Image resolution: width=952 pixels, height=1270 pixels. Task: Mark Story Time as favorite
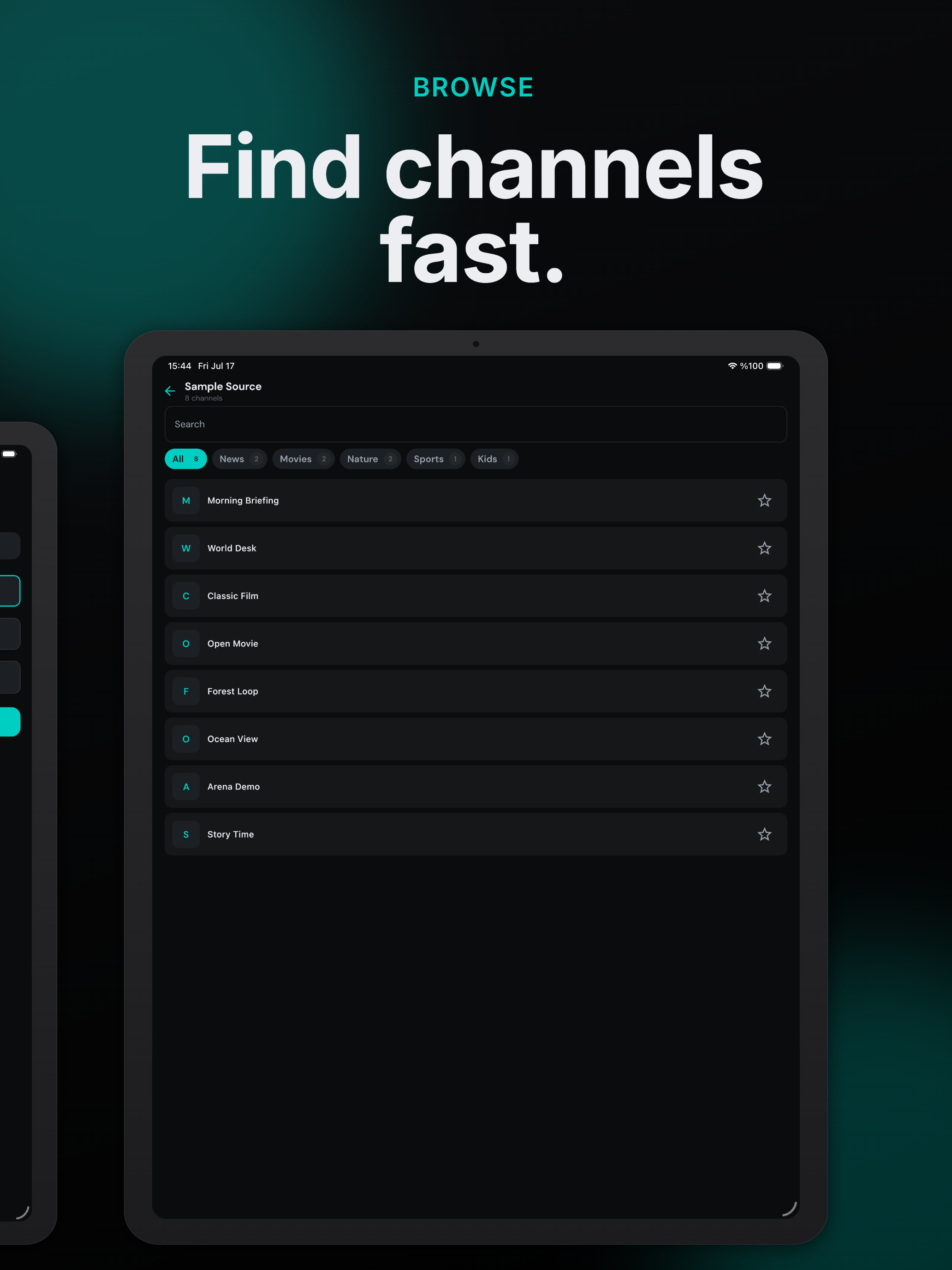[x=764, y=834]
